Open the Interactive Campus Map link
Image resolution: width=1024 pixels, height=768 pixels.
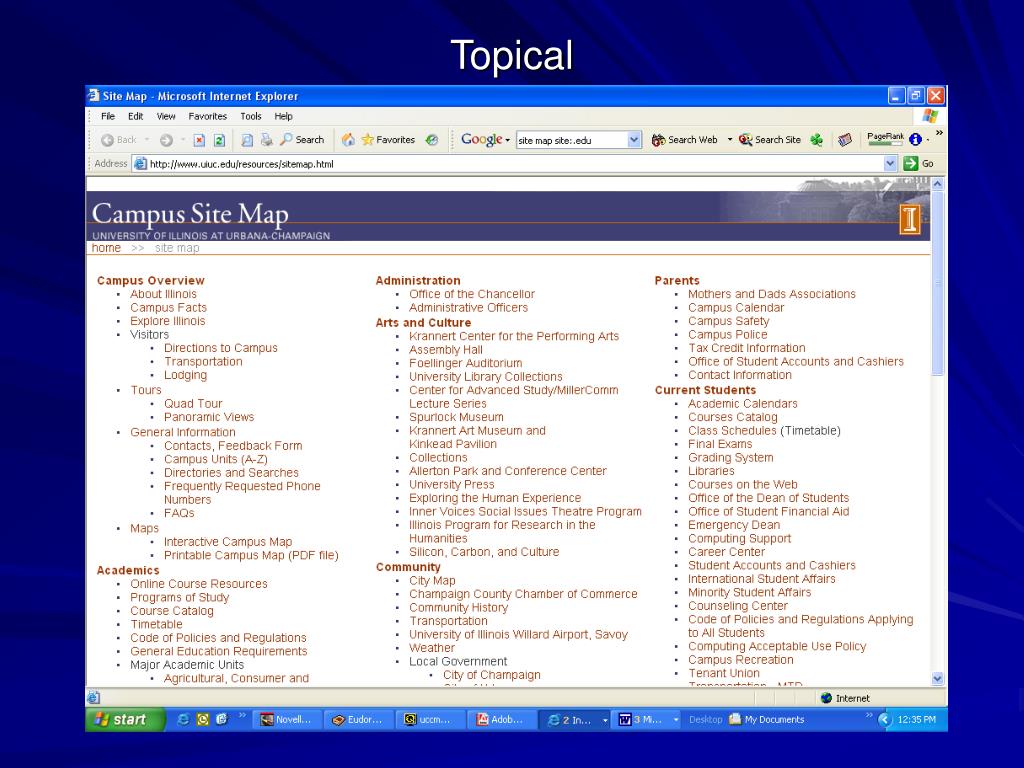pyautogui.click(x=228, y=542)
